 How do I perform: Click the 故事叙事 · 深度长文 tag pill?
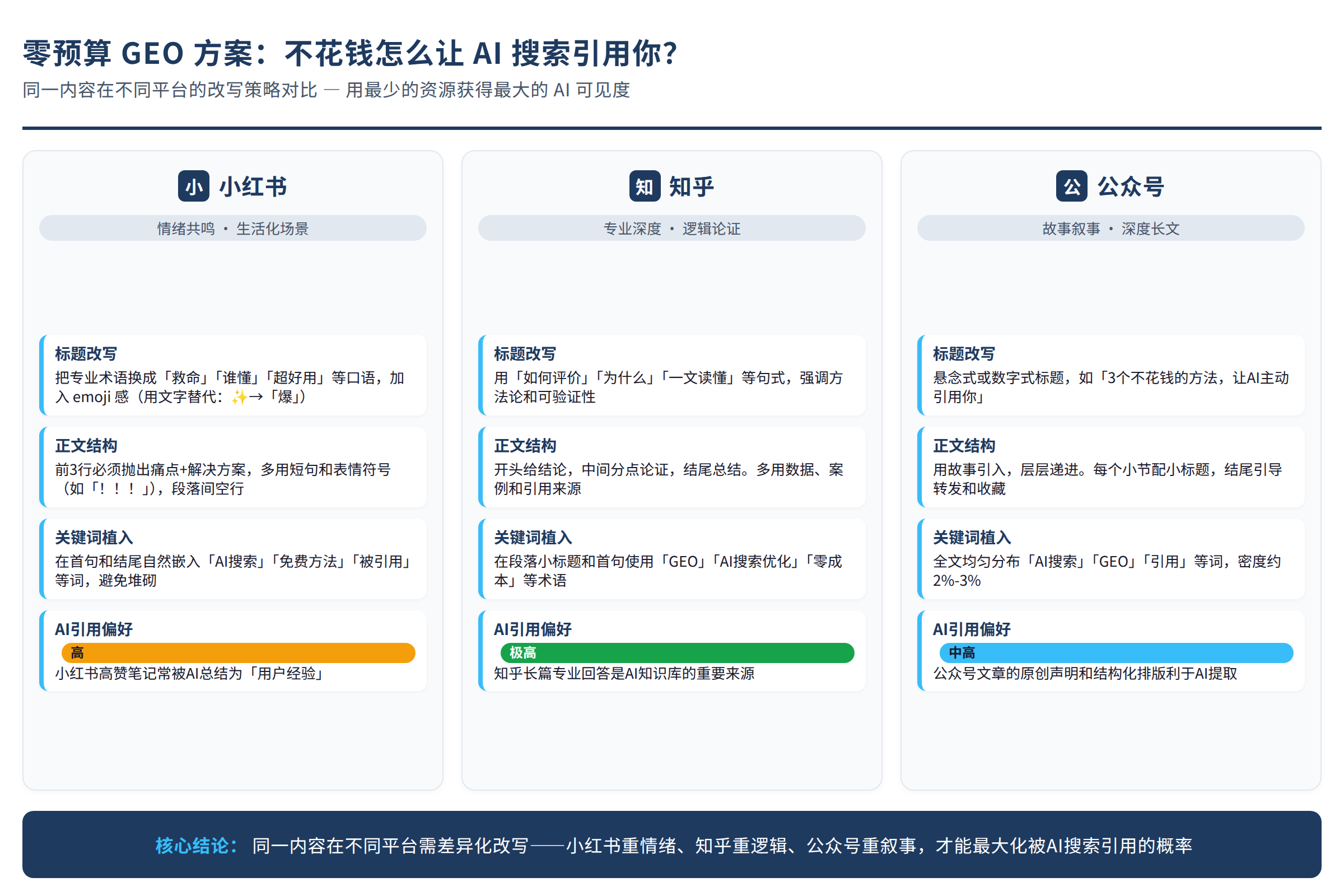pos(1111,228)
